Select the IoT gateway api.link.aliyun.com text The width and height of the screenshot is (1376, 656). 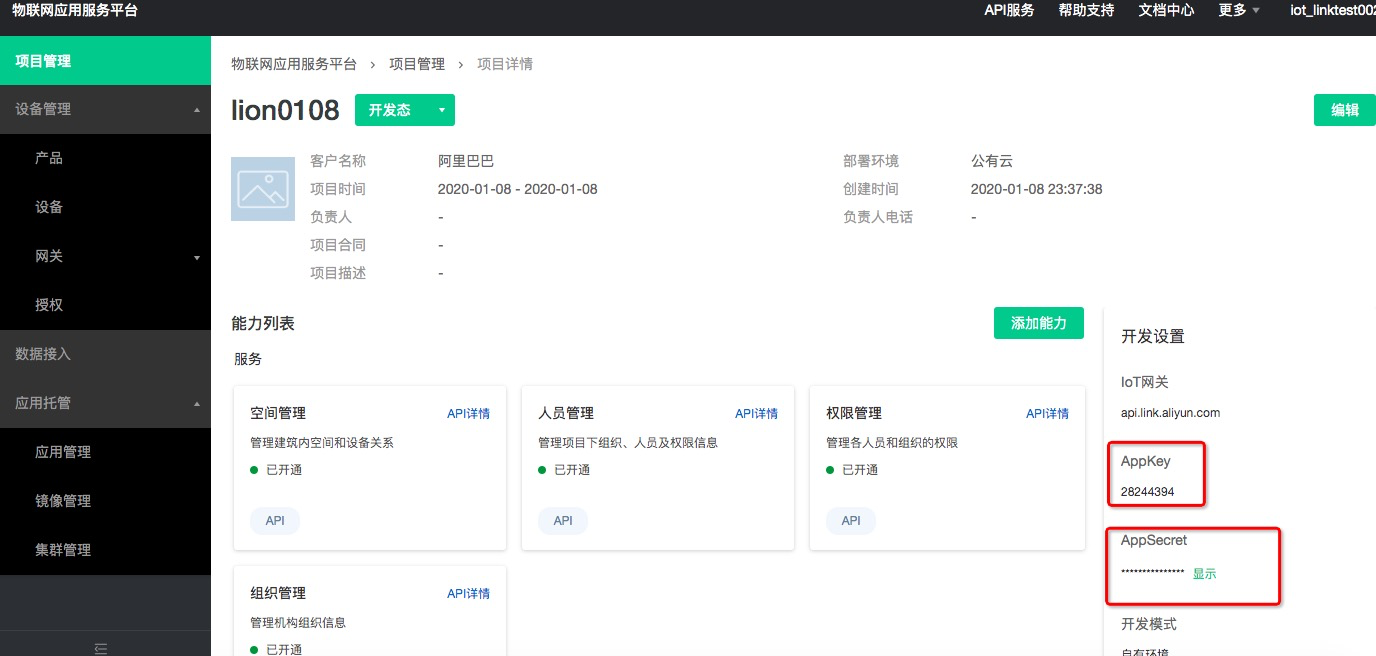[x=1170, y=413]
